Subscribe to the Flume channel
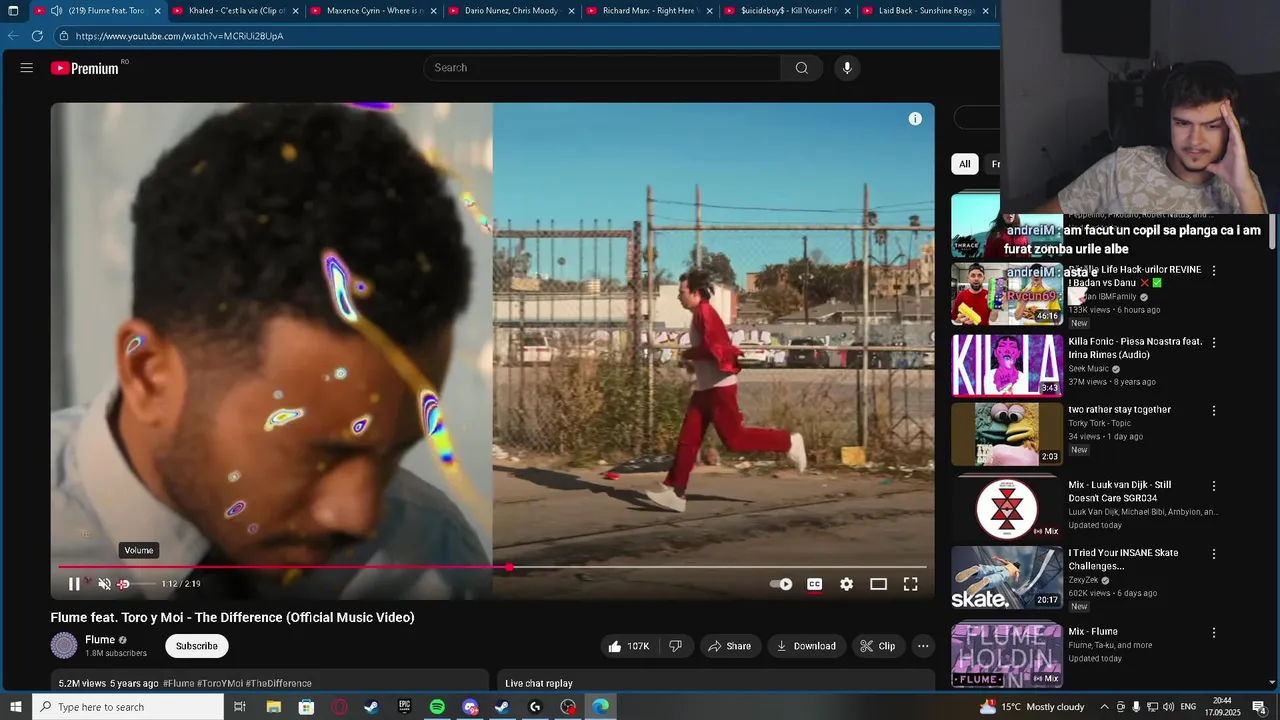Viewport: 1280px width, 720px height. coord(197,646)
